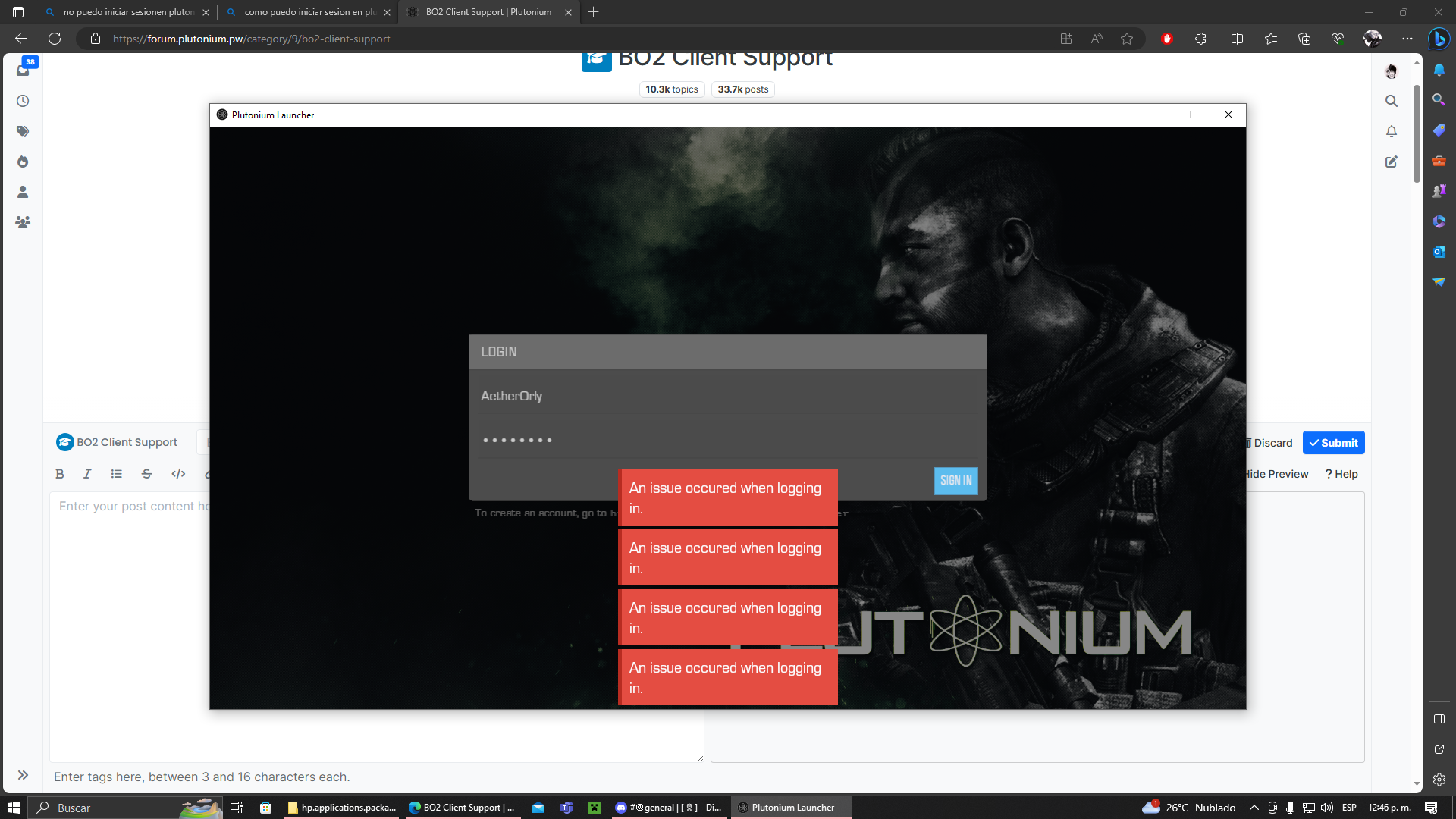Open a new browser tab
Viewport: 1456px width, 819px height.
(594, 12)
